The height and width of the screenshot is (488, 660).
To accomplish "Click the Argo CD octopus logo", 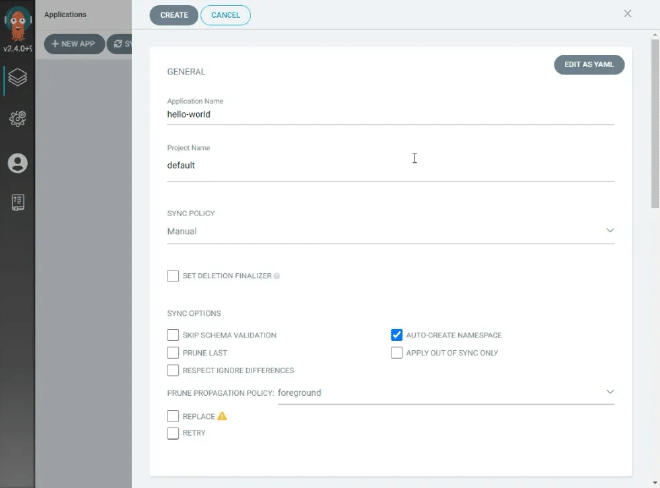I will (18, 24).
